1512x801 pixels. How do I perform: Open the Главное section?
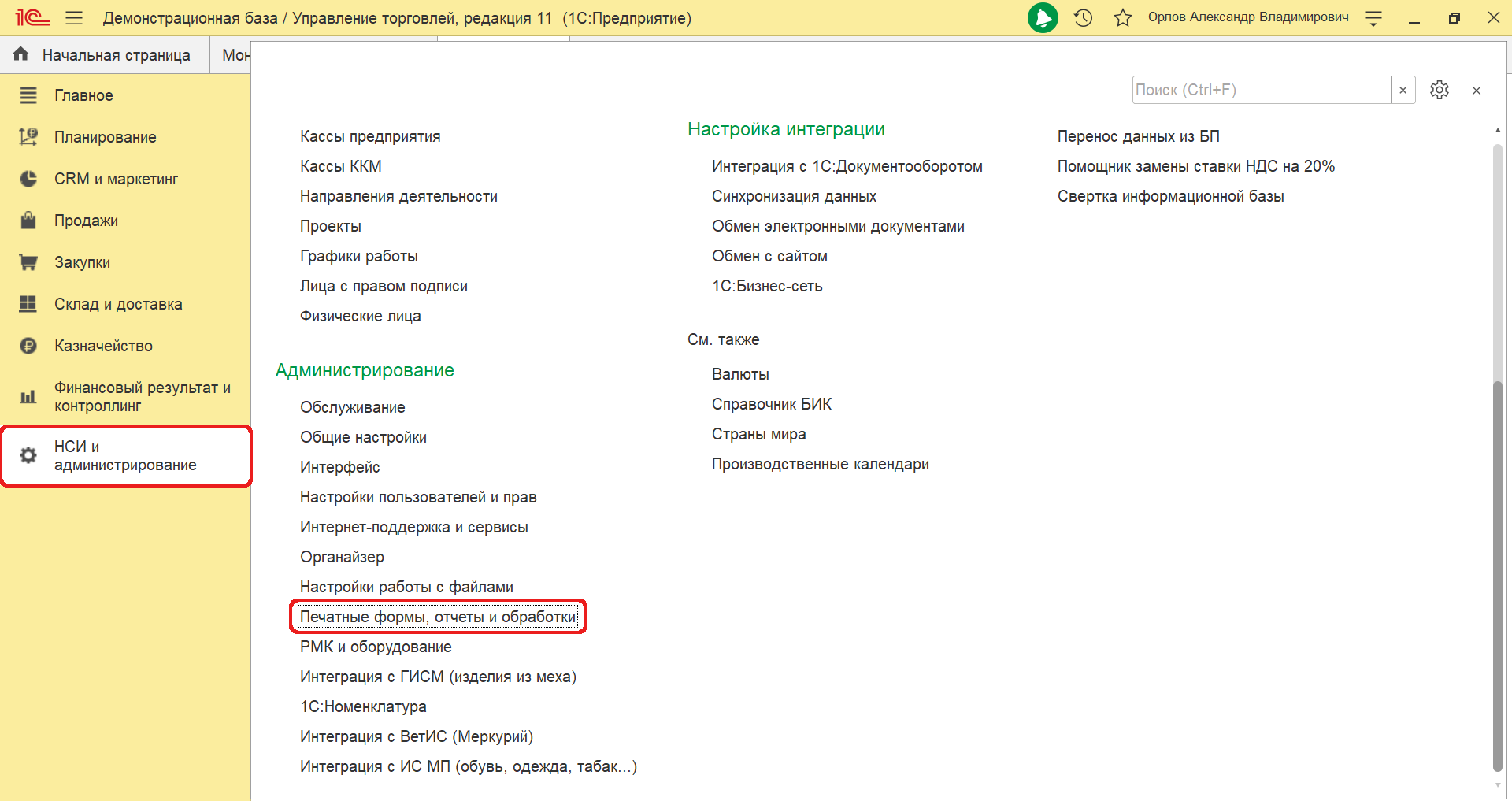[83, 95]
